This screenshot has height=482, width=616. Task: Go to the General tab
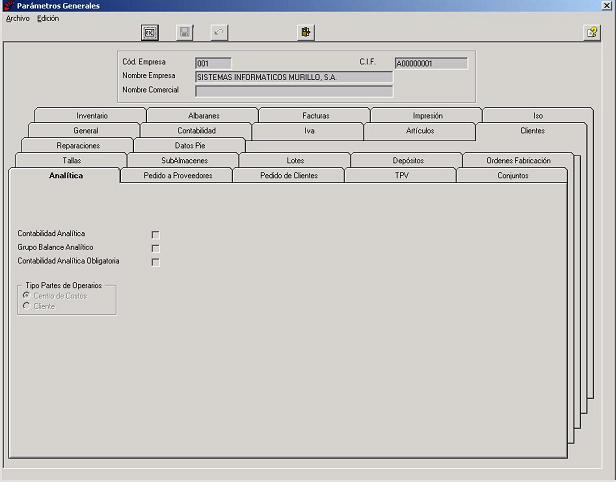click(x=85, y=130)
